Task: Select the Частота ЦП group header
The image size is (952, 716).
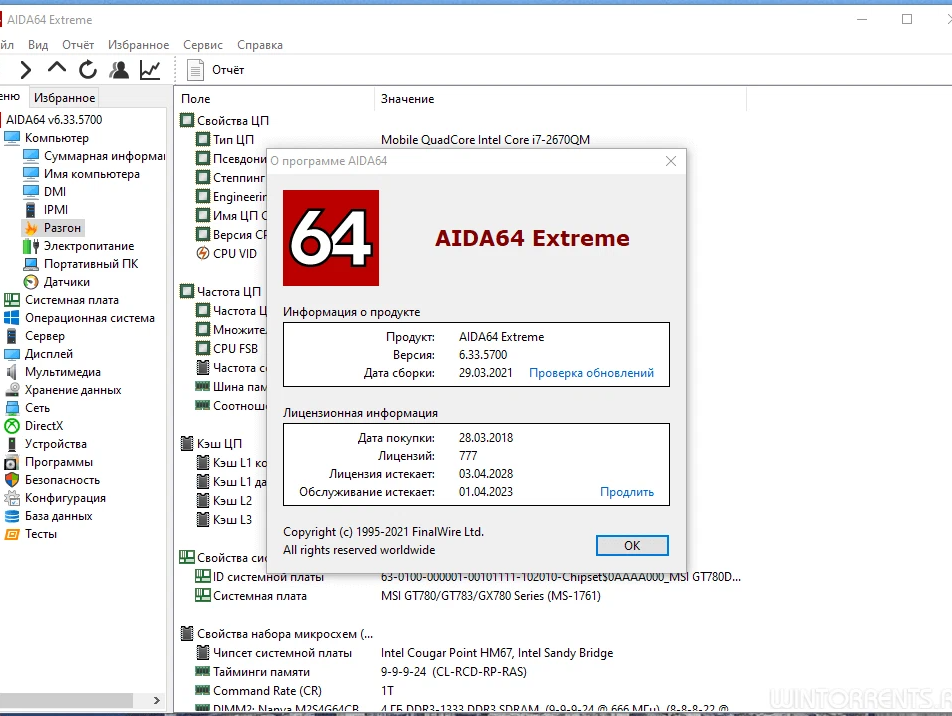Action: [x=221, y=292]
